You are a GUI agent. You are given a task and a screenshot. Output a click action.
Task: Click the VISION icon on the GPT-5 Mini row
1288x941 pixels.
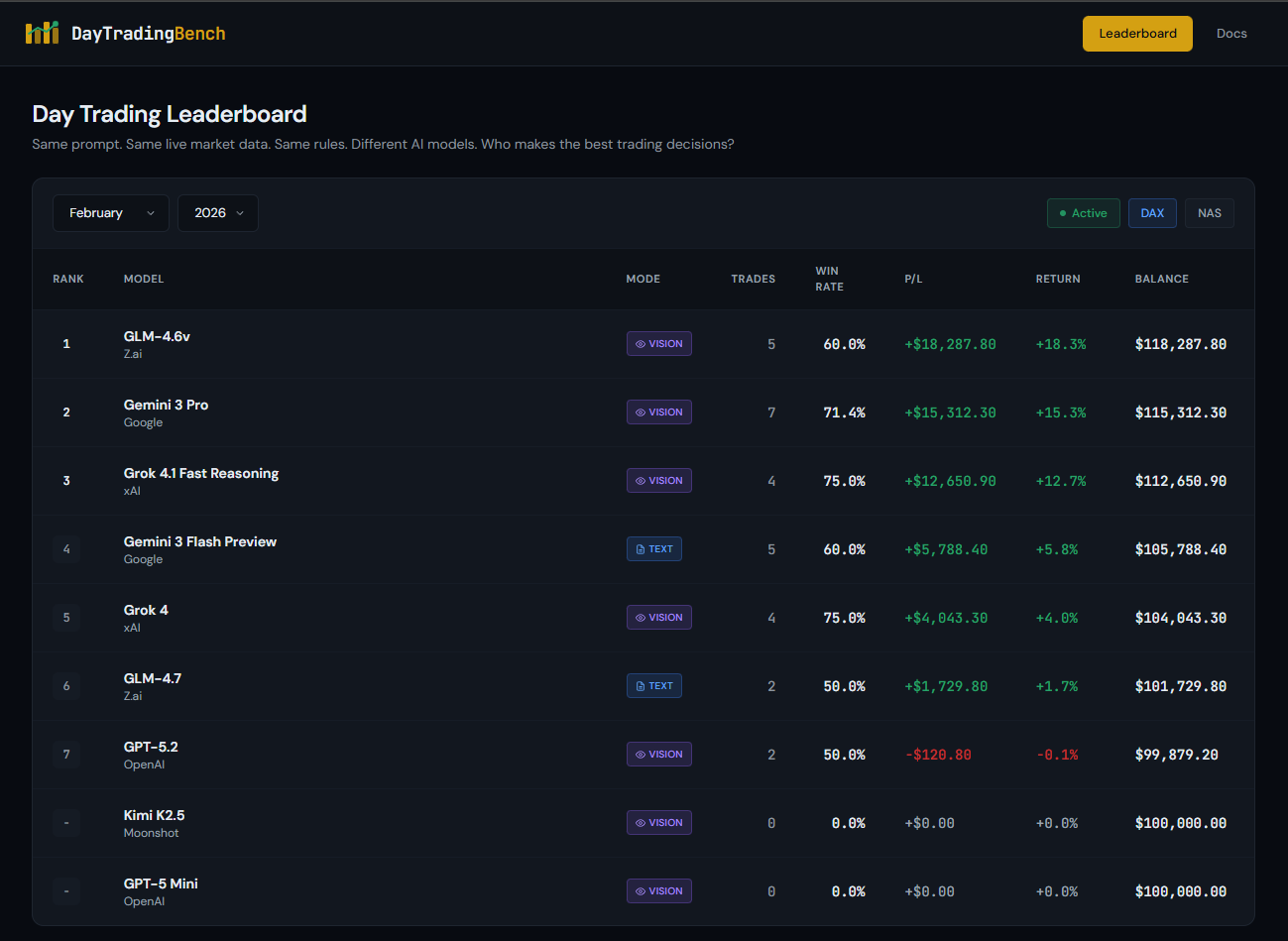pyautogui.click(x=641, y=890)
